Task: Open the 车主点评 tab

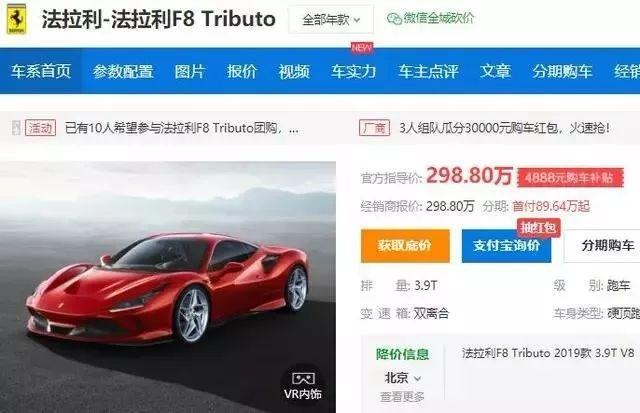Action: point(428,71)
